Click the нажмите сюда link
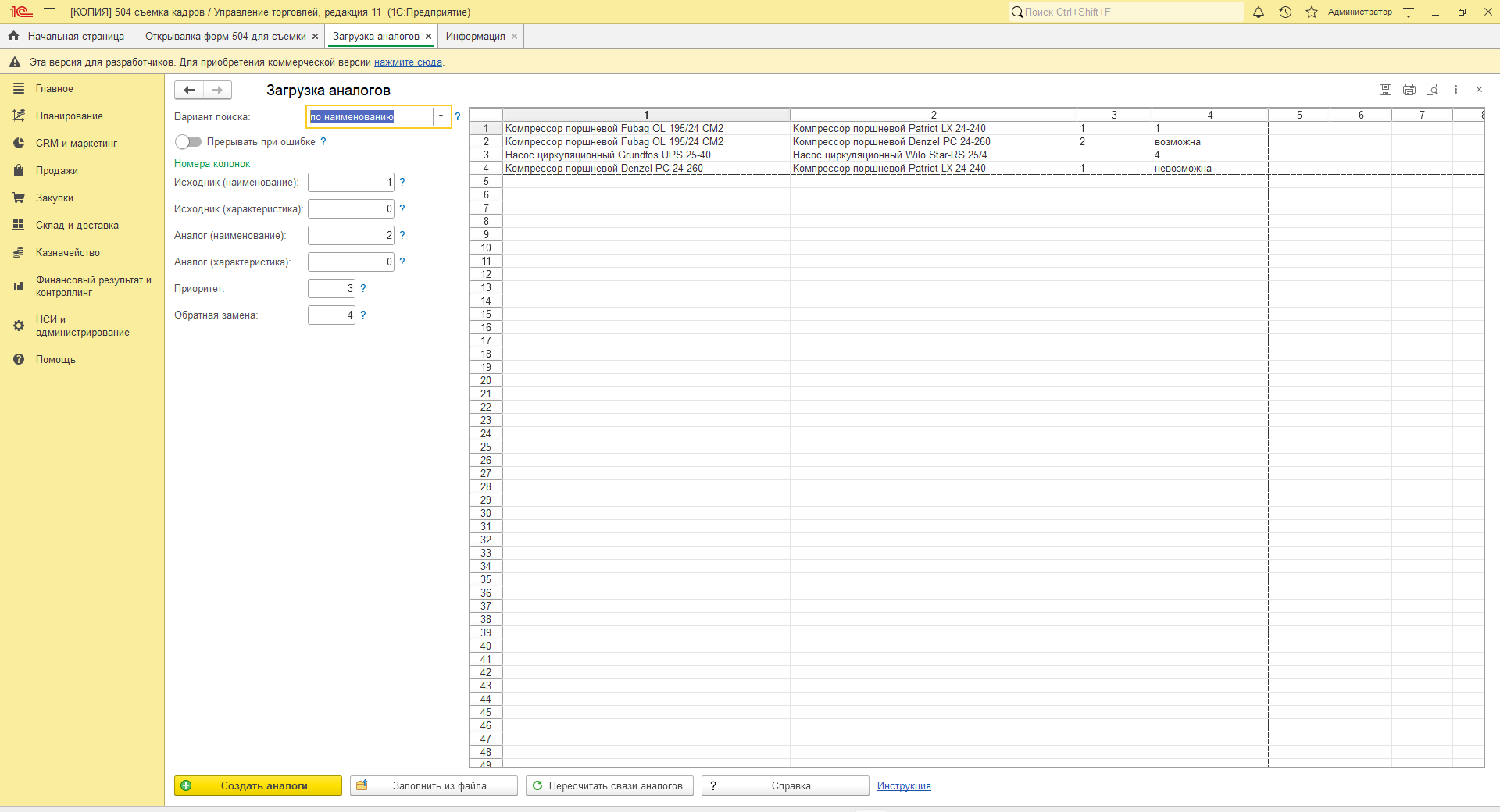Image resolution: width=1500 pixels, height=812 pixels. coord(408,62)
